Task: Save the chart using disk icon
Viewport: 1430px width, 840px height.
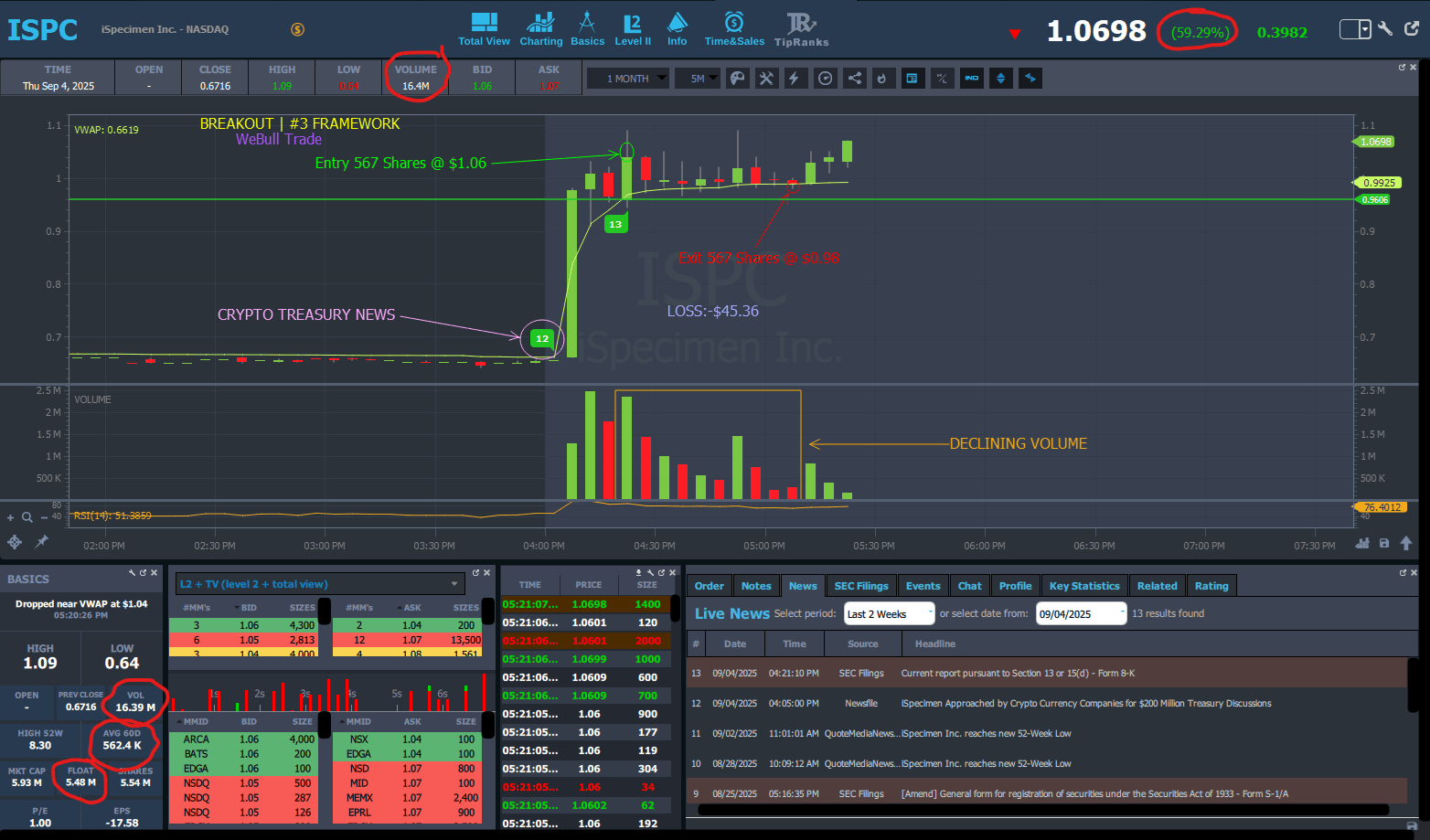Action: pos(1384,543)
